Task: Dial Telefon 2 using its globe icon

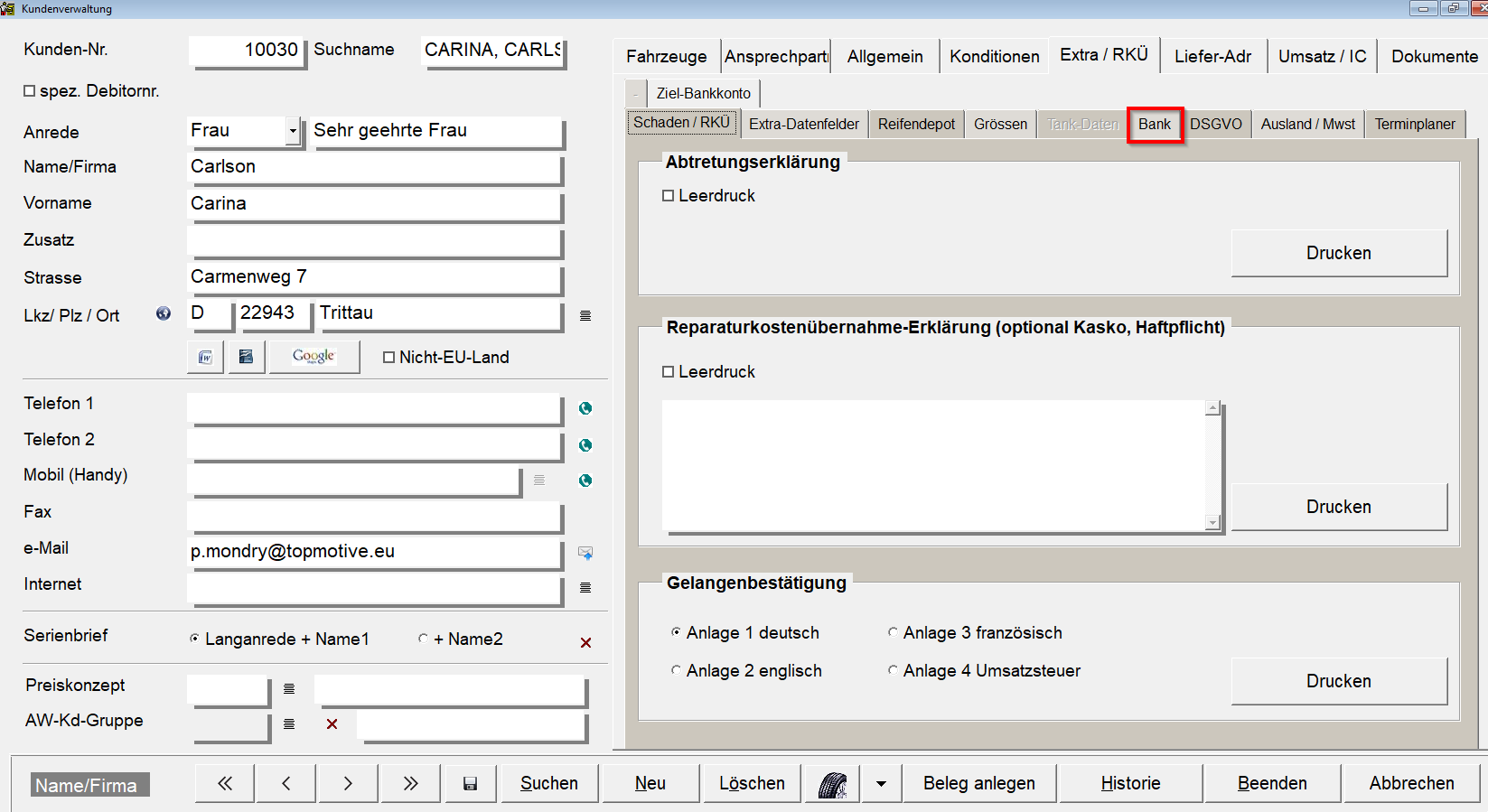Action: coord(585,445)
